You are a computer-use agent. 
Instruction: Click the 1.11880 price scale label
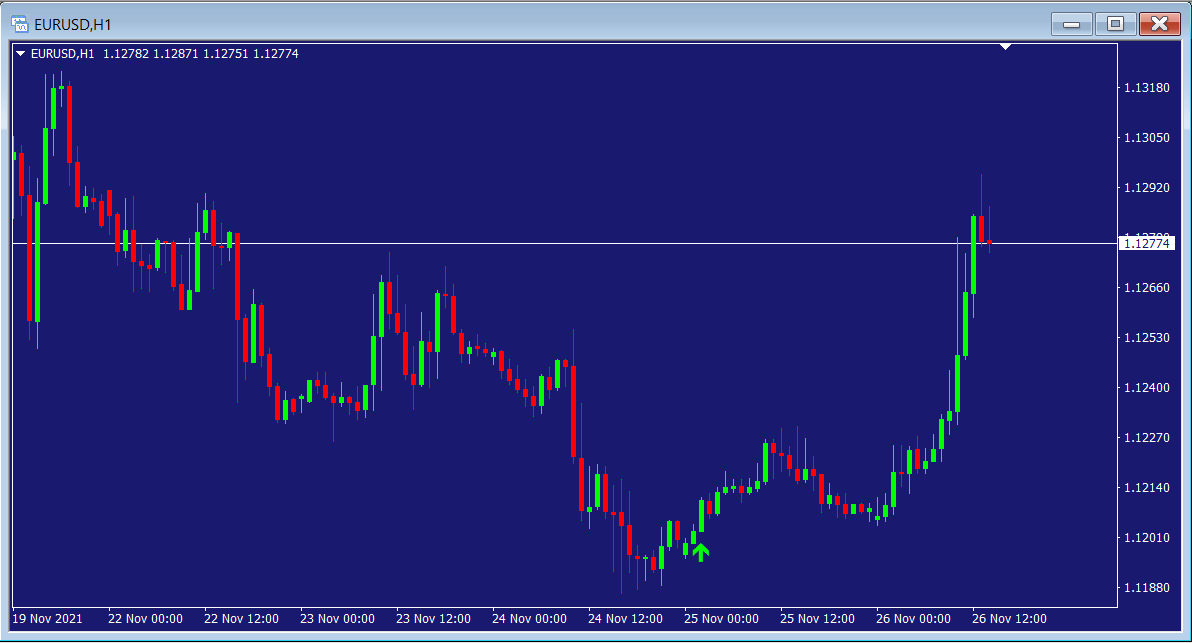tap(1146, 588)
